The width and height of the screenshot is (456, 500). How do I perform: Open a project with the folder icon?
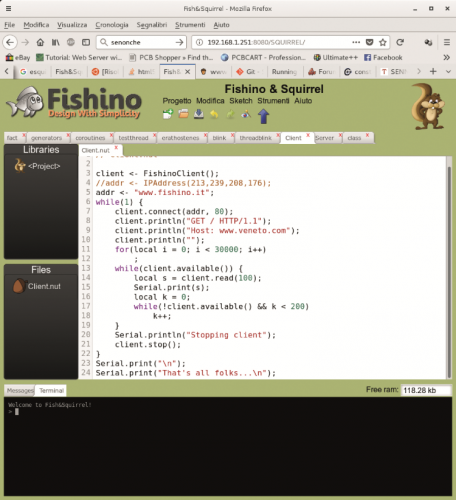[183, 114]
